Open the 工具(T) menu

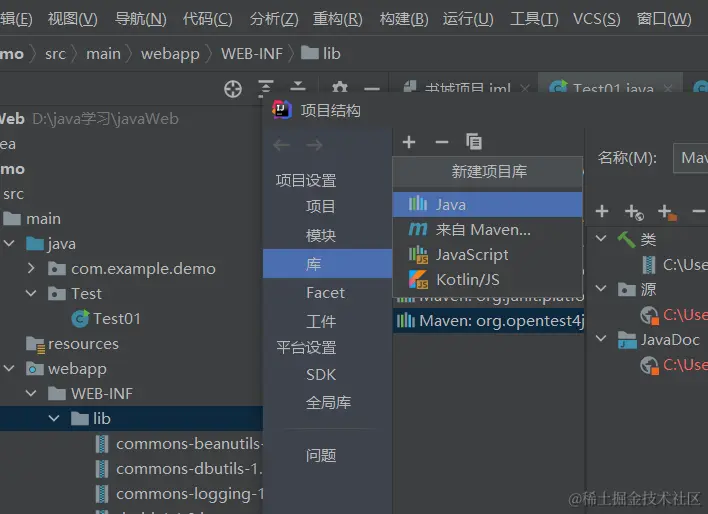[x=534, y=19]
